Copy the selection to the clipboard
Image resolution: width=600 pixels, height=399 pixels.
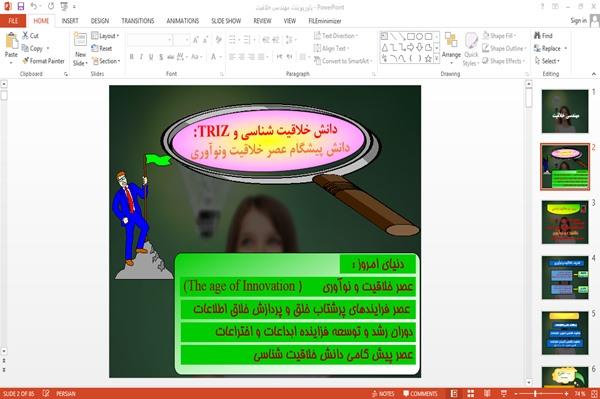[x=33, y=48]
